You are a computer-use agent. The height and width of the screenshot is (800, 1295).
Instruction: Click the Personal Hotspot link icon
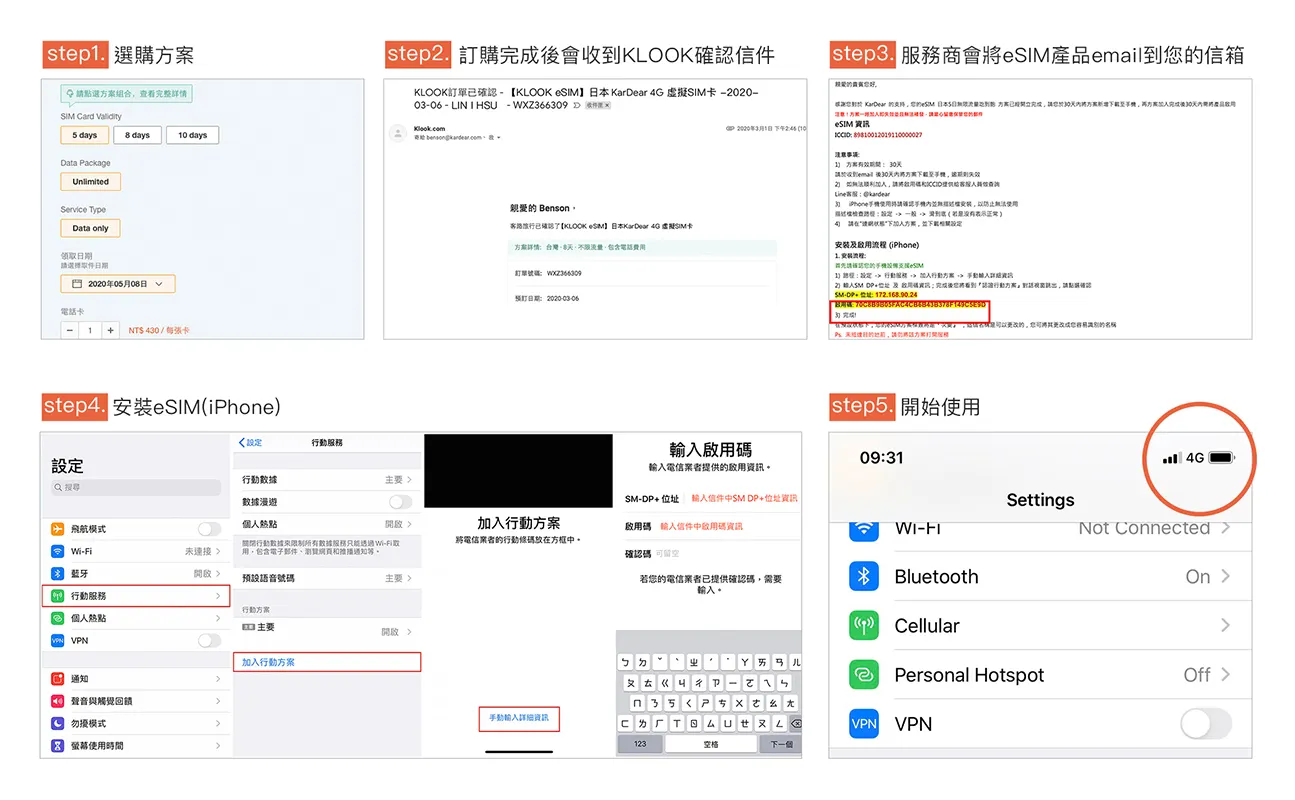pyautogui.click(x=863, y=675)
